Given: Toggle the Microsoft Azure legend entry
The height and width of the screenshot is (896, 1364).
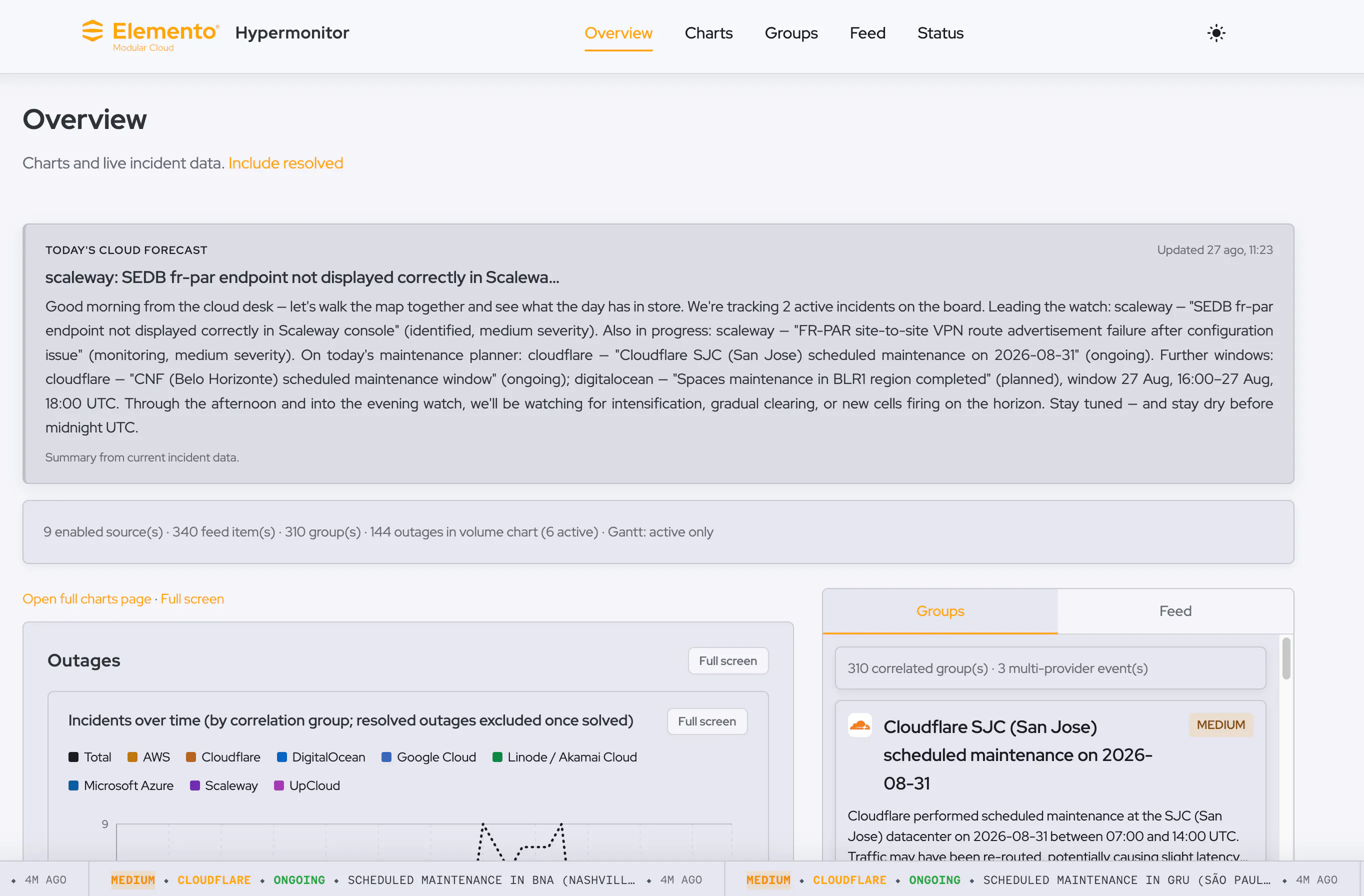Looking at the screenshot, I should (x=121, y=785).
